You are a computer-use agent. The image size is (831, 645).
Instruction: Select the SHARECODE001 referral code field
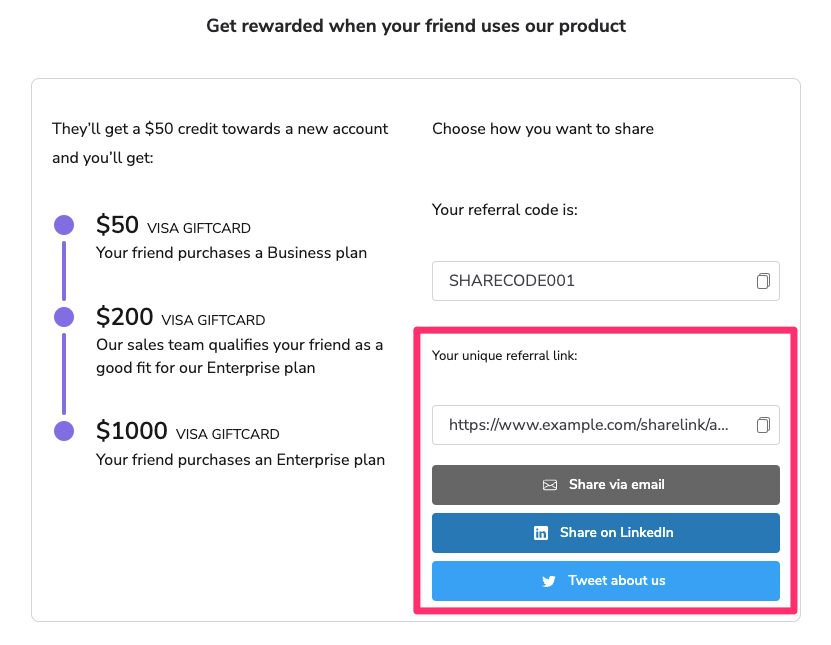[x=590, y=281]
